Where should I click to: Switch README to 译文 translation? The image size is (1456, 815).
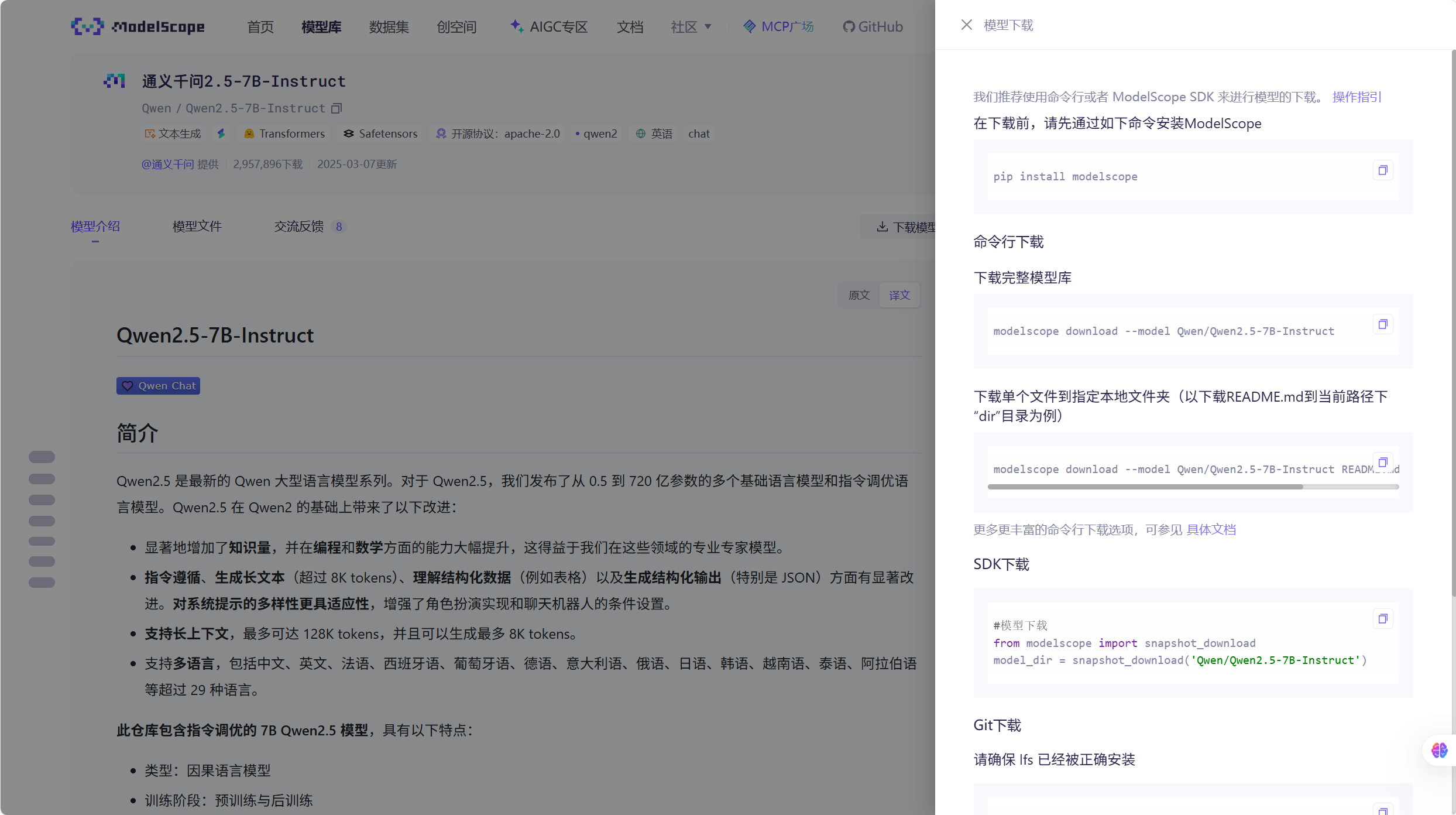[x=899, y=295]
